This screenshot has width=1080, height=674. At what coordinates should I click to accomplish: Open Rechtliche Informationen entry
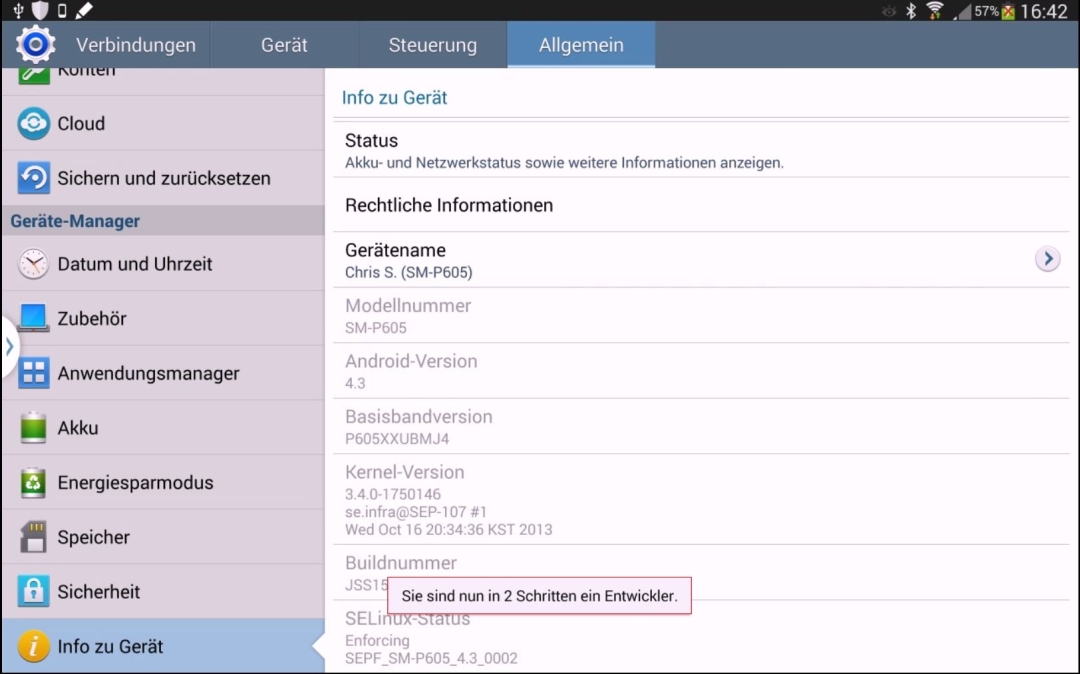(x=701, y=205)
